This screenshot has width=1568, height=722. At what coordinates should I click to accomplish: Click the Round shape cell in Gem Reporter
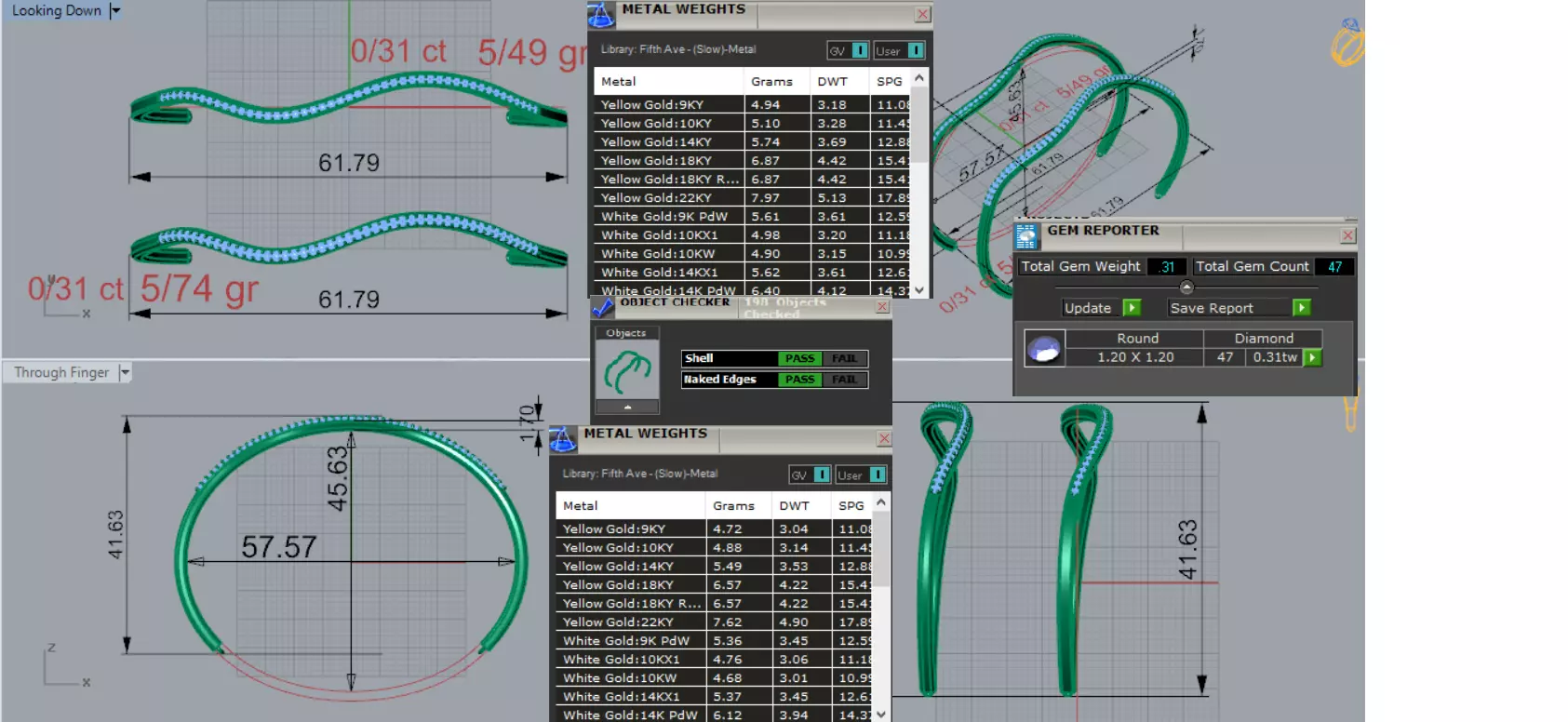click(1137, 339)
